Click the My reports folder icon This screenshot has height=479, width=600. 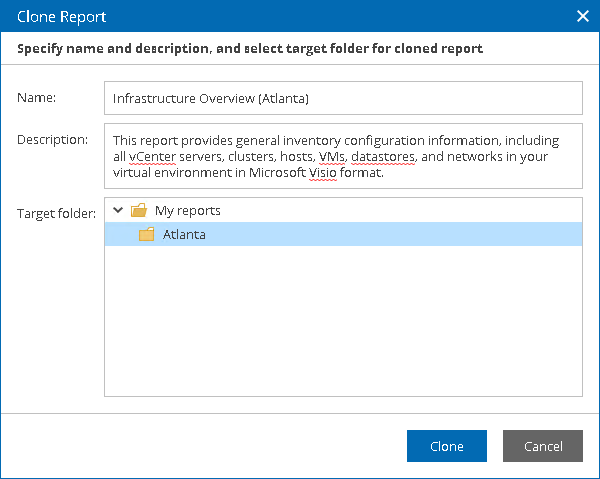point(139,211)
